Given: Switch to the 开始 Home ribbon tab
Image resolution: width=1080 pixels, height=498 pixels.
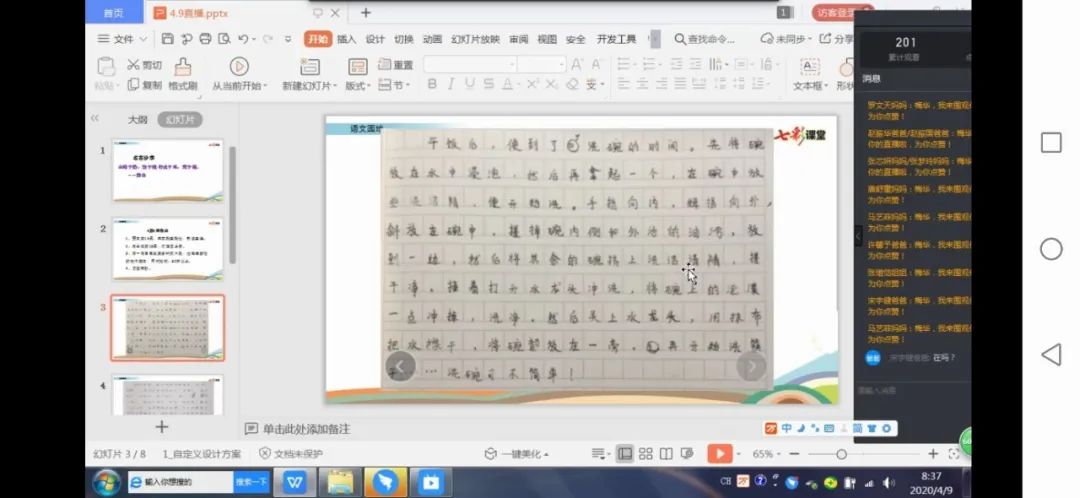Looking at the screenshot, I should coord(318,39).
